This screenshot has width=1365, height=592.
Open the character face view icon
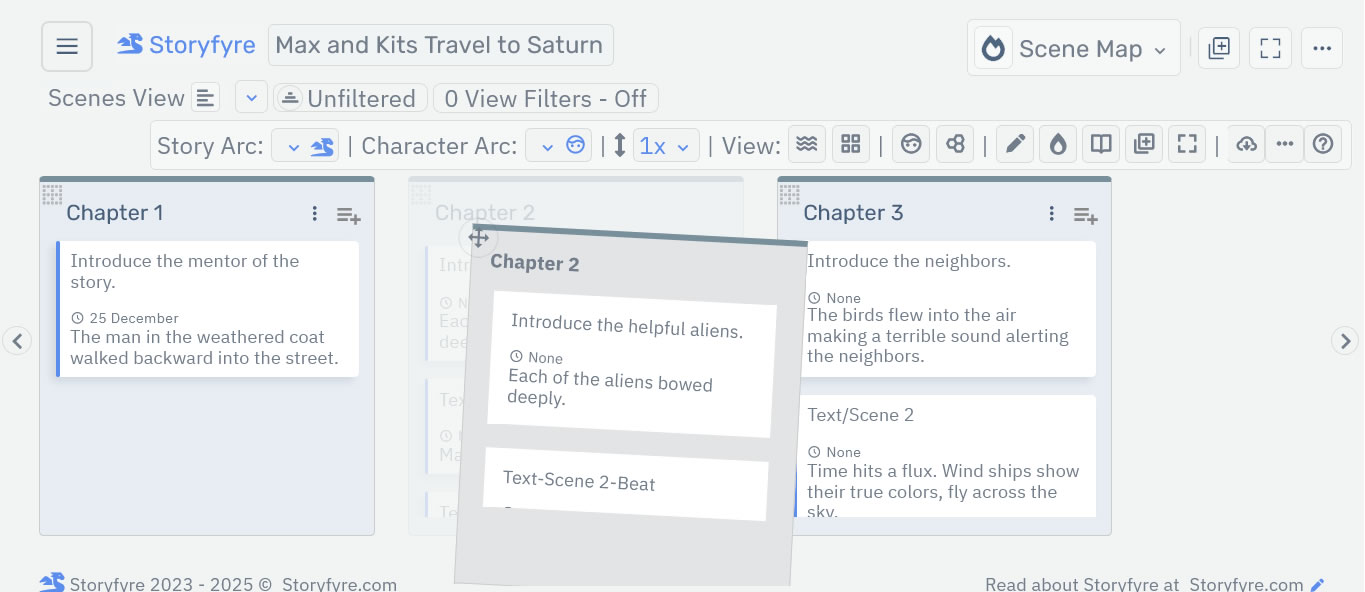click(x=911, y=143)
